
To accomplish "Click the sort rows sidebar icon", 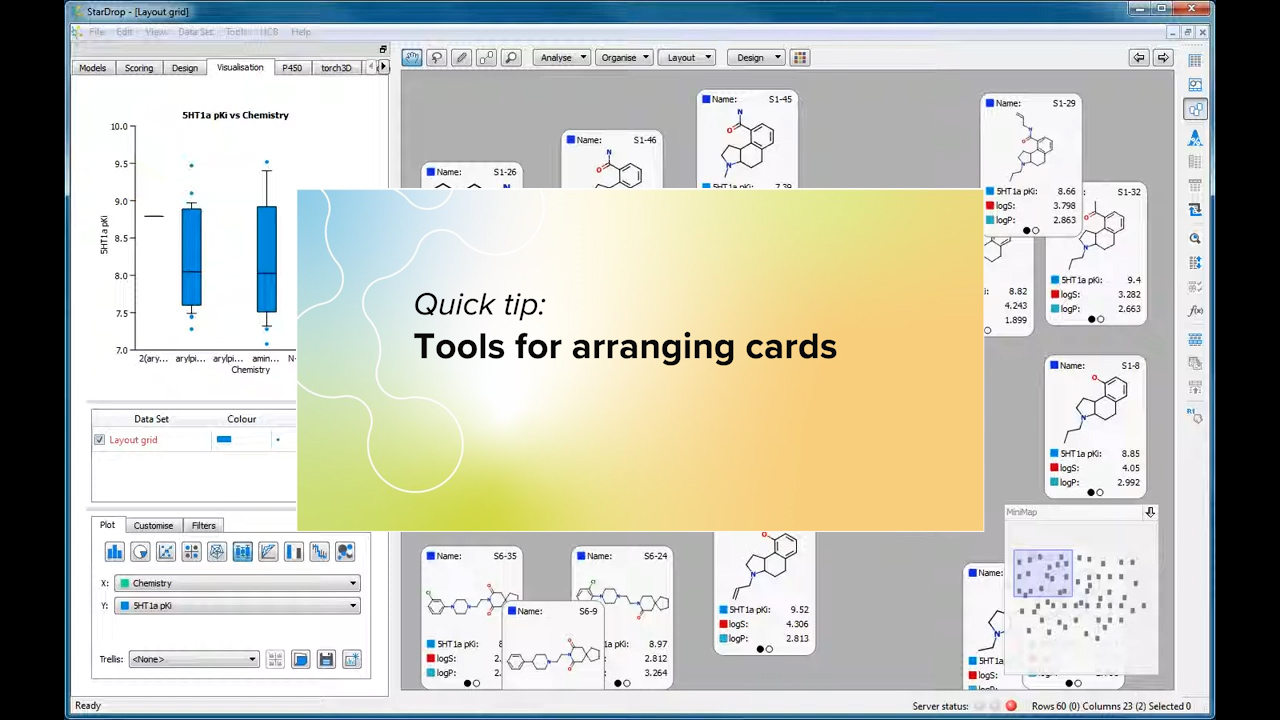I will [1195, 263].
